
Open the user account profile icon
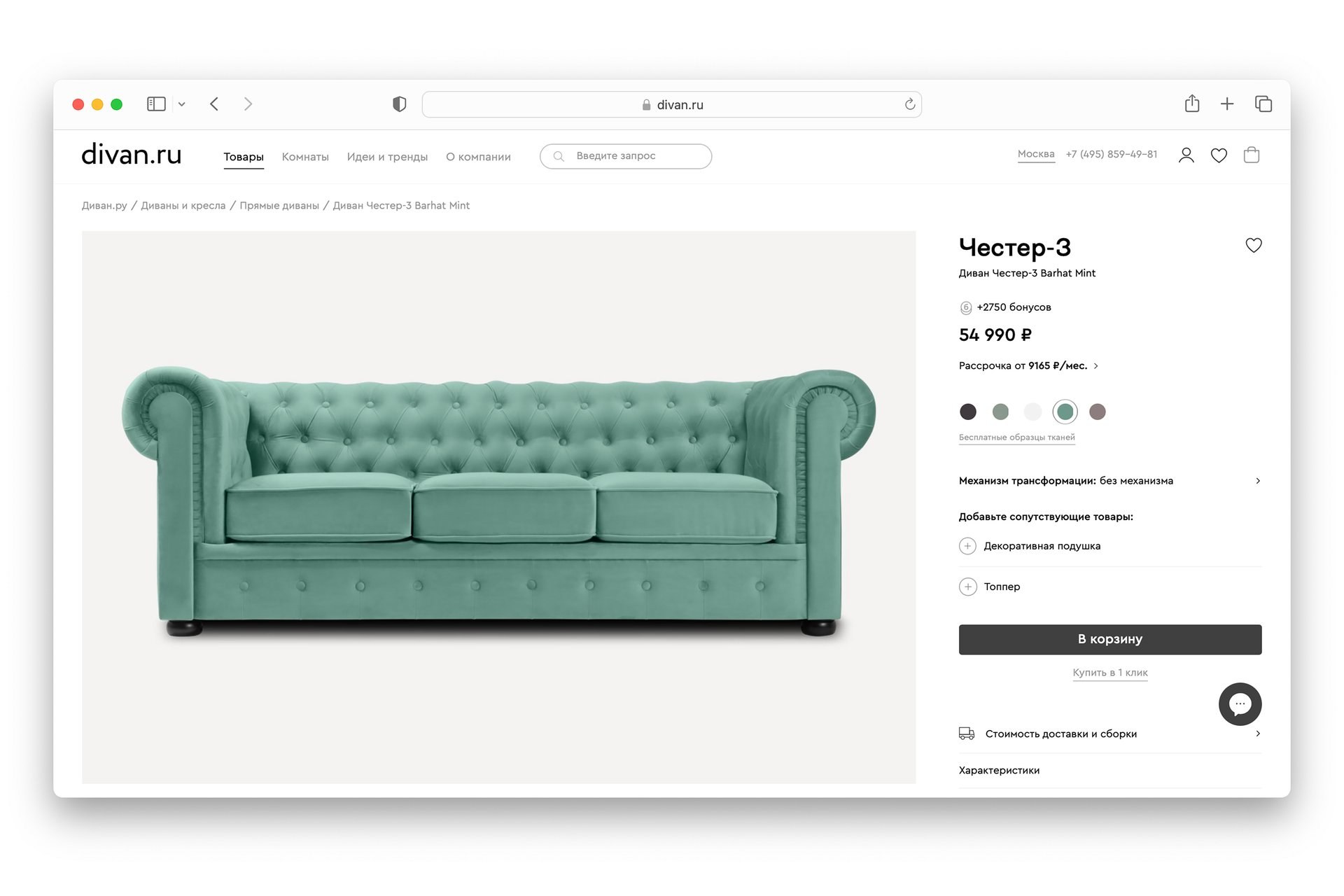click(x=1186, y=155)
